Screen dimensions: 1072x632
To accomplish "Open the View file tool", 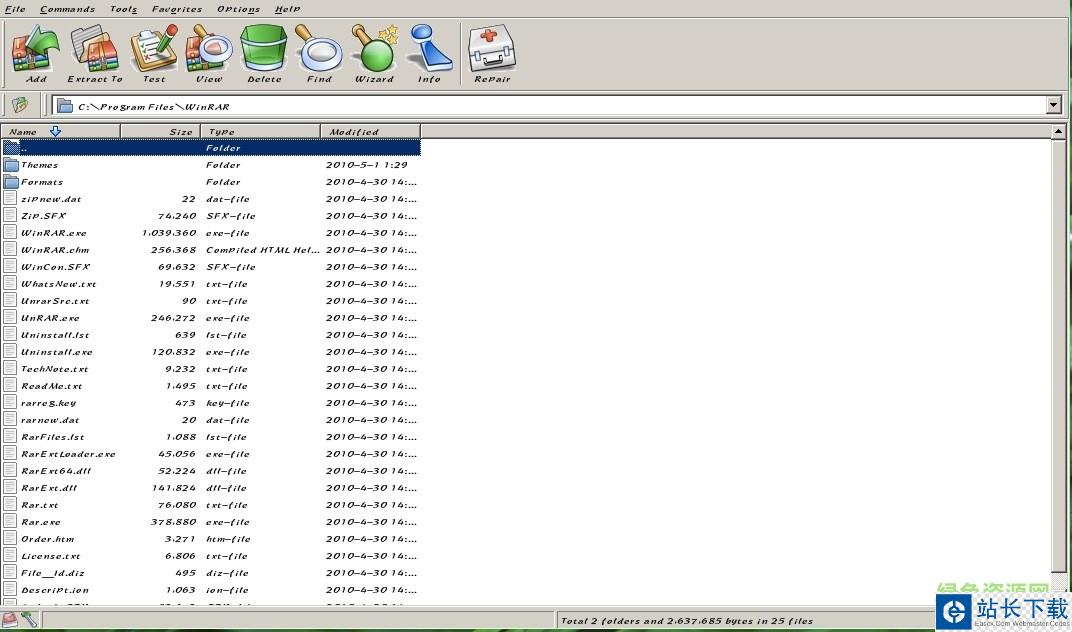I will (209, 52).
